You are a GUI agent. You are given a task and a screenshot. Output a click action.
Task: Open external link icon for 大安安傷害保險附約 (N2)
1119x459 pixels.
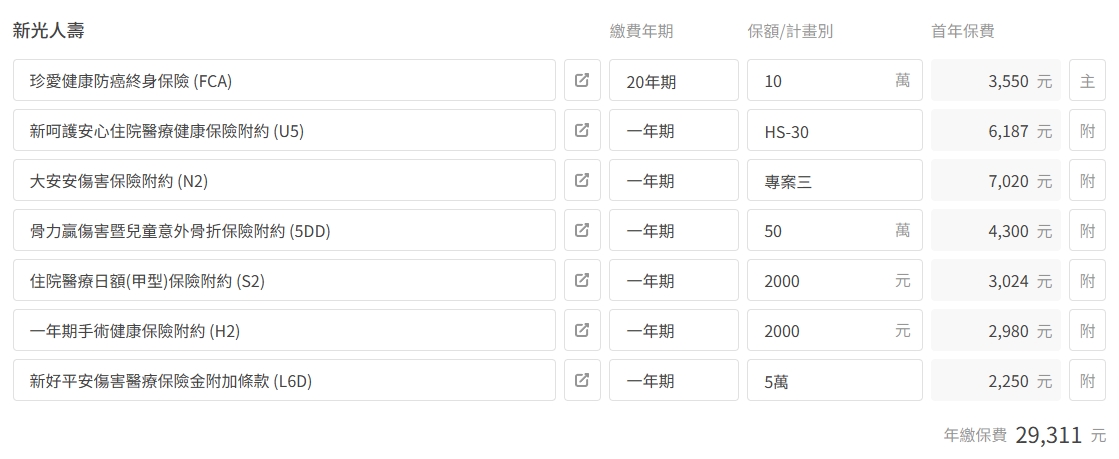[582, 180]
